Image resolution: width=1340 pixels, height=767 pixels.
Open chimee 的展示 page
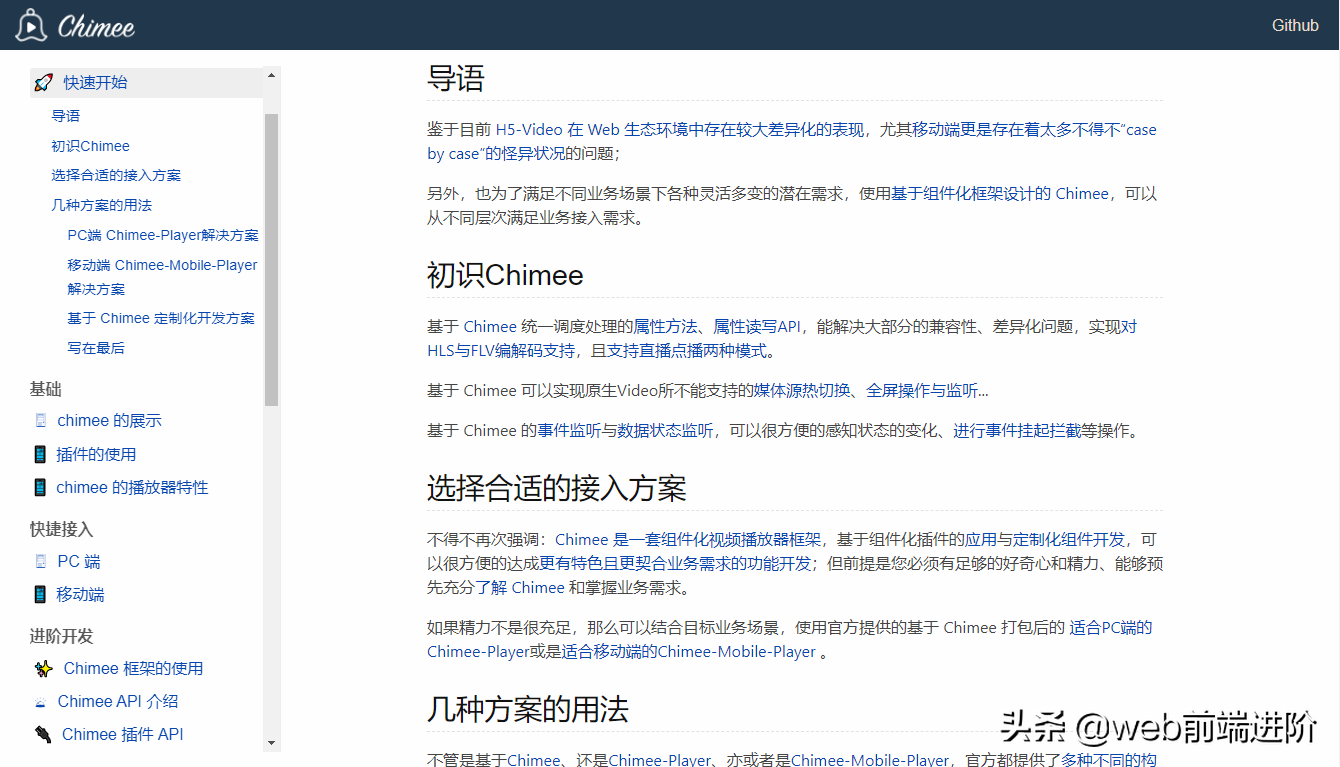pos(109,421)
